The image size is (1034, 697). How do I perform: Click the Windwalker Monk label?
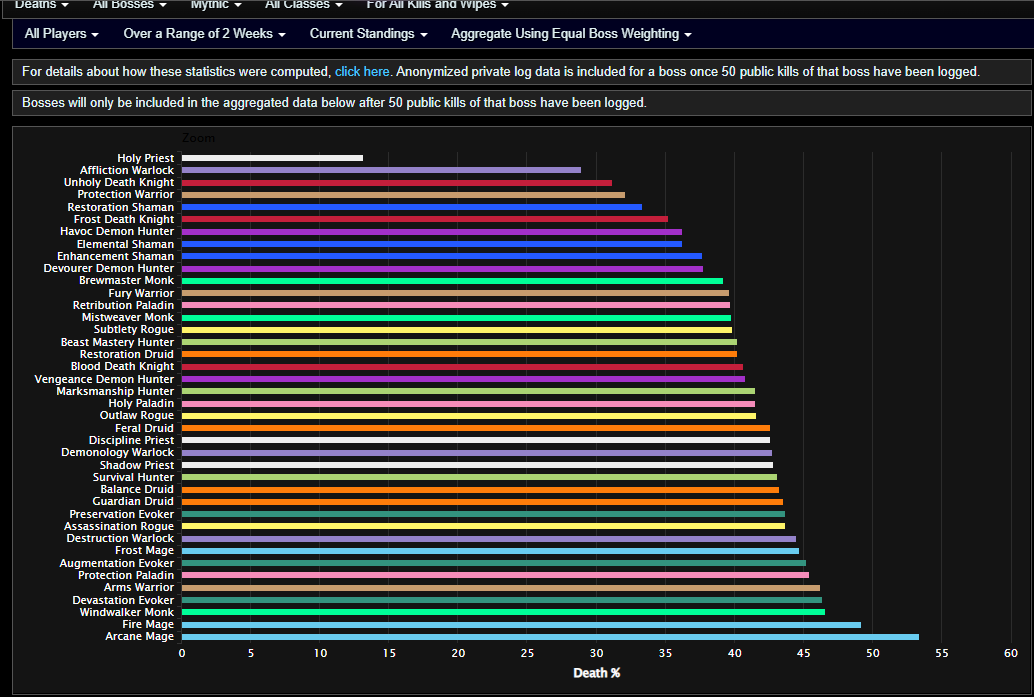(x=127, y=612)
